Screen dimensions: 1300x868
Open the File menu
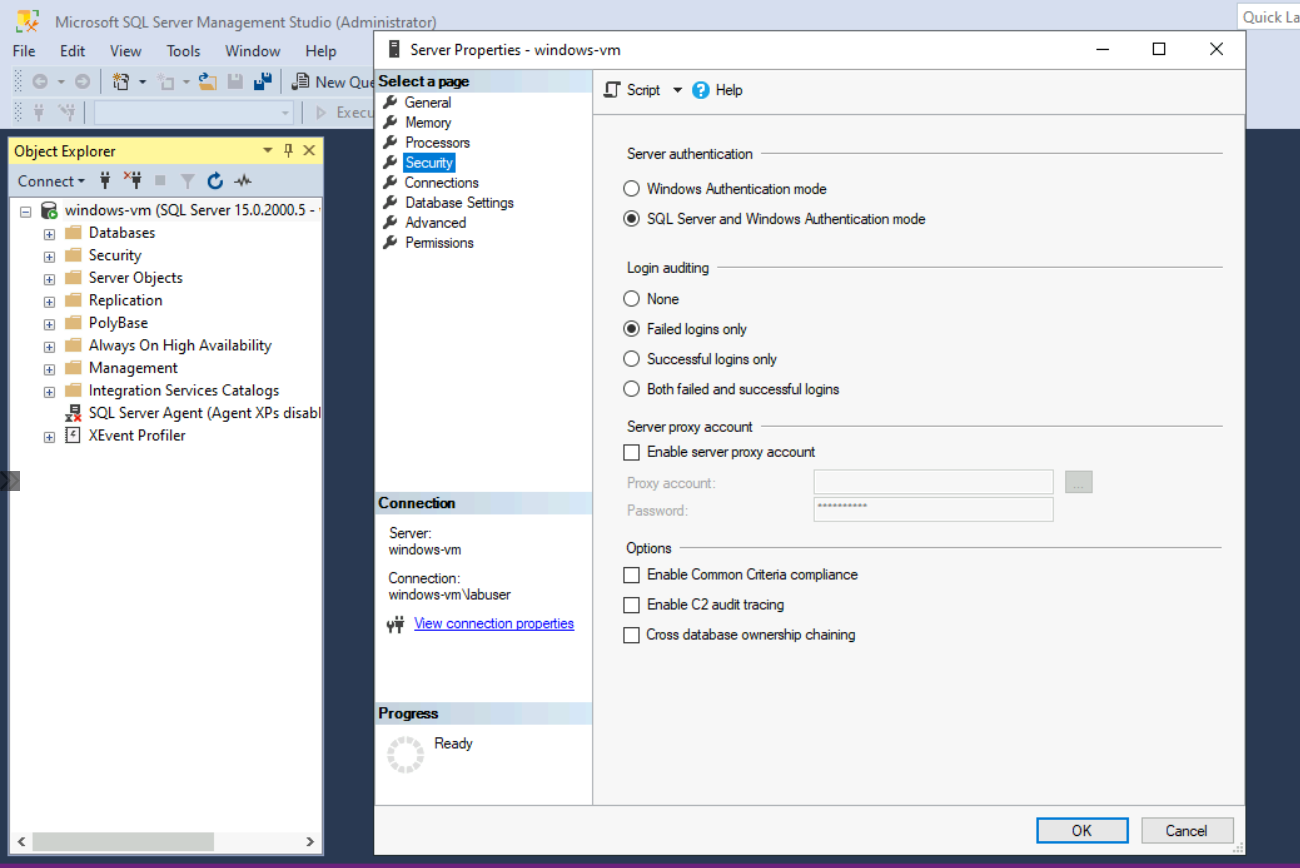24,51
